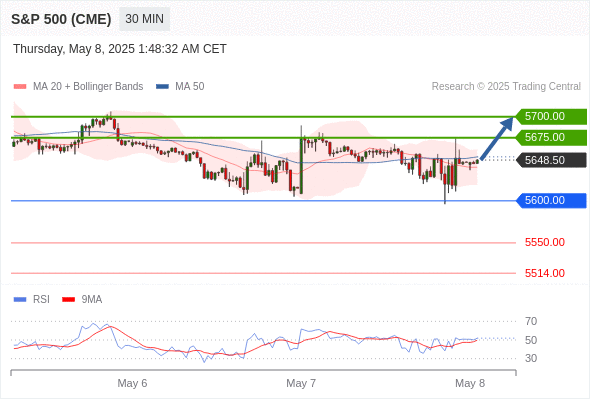Click the May 8 date axis label

click(x=470, y=383)
